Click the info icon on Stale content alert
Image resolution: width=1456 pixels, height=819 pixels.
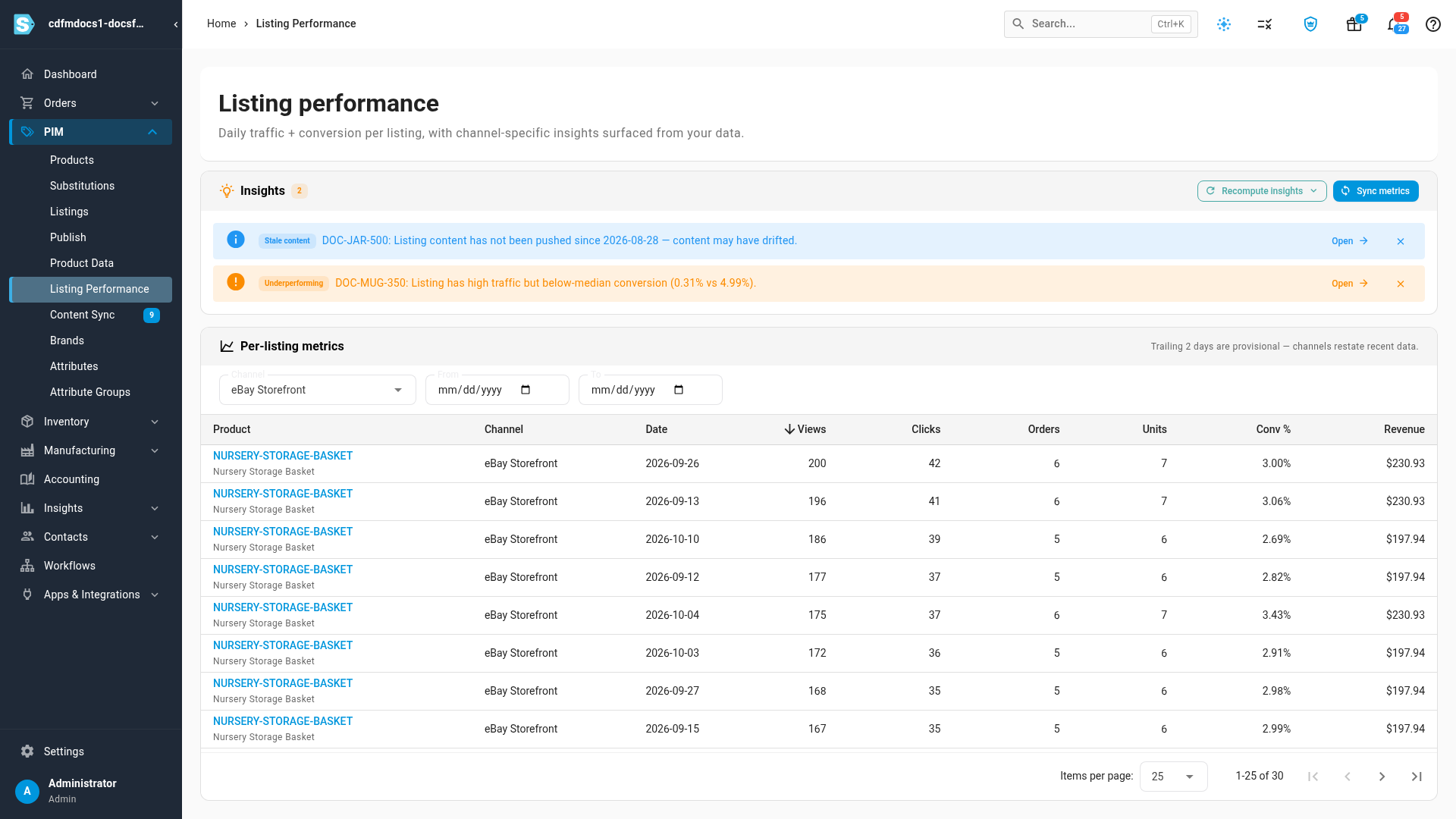point(236,240)
